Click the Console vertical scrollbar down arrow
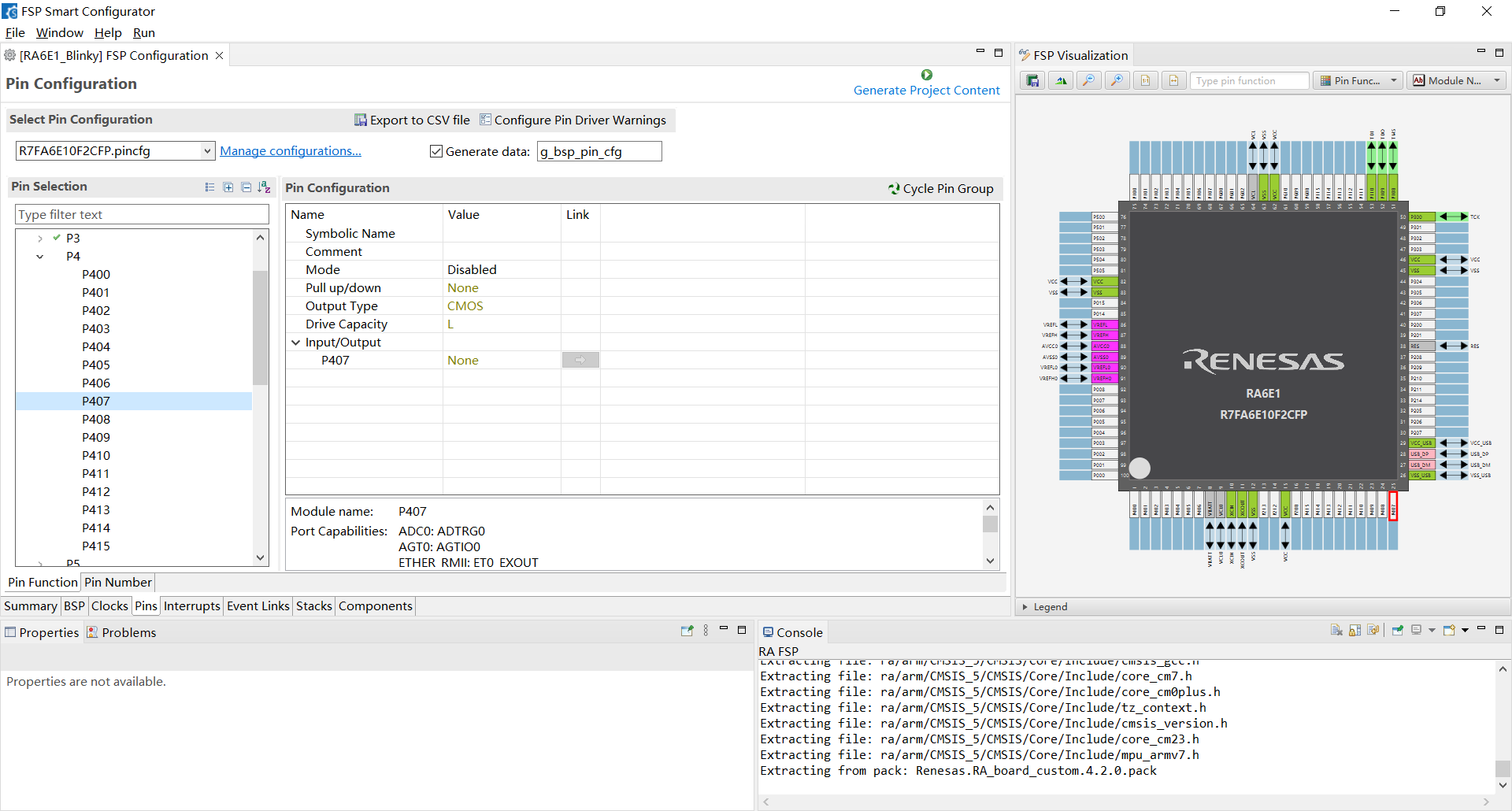1512x811 pixels. [x=1503, y=785]
